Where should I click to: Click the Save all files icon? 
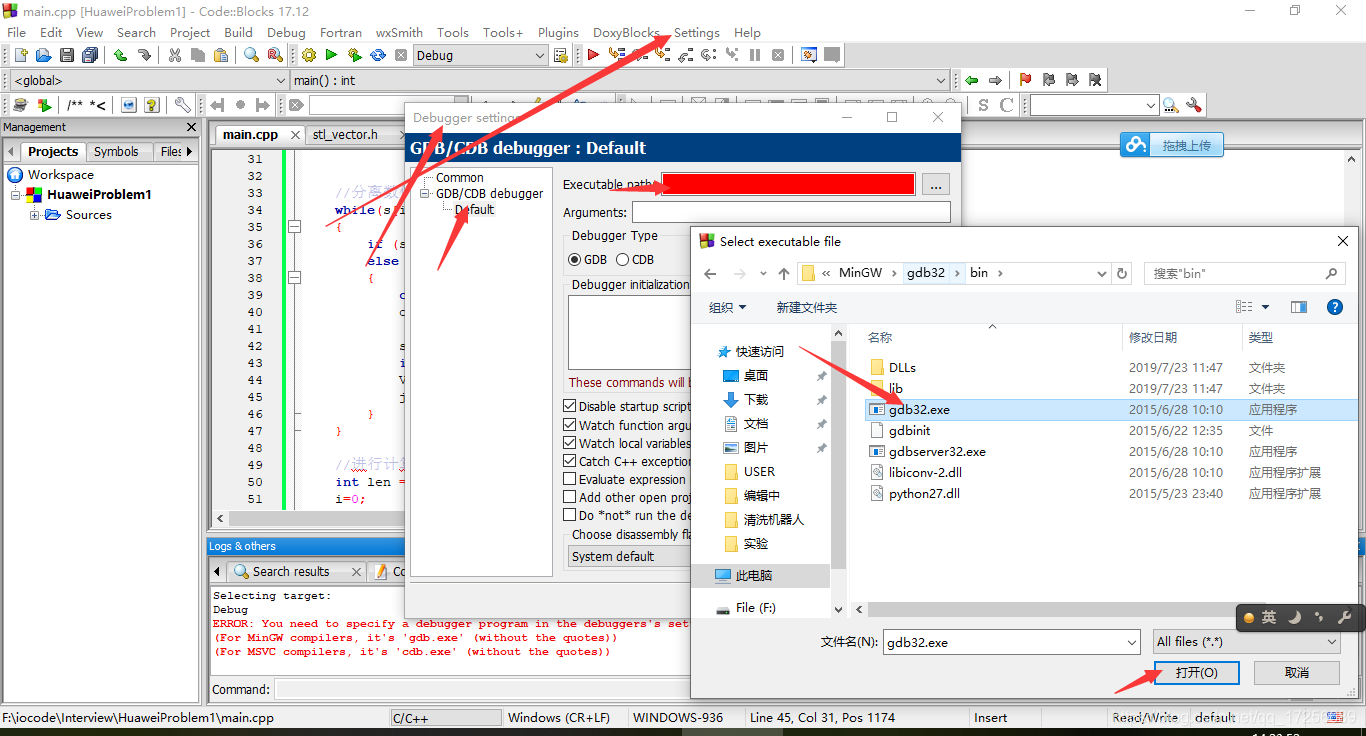(91, 55)
